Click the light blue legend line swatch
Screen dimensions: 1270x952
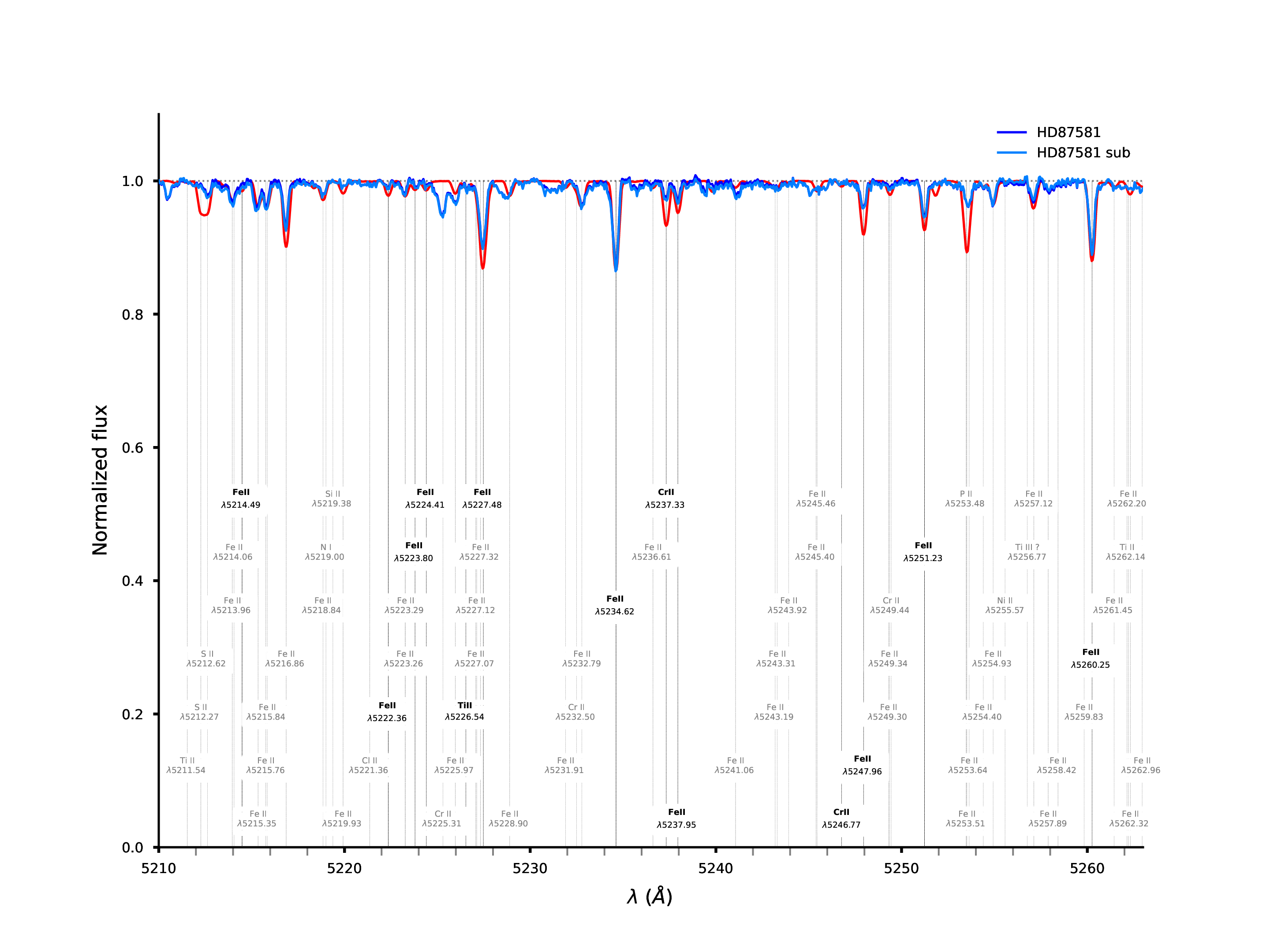point(1011,152)
